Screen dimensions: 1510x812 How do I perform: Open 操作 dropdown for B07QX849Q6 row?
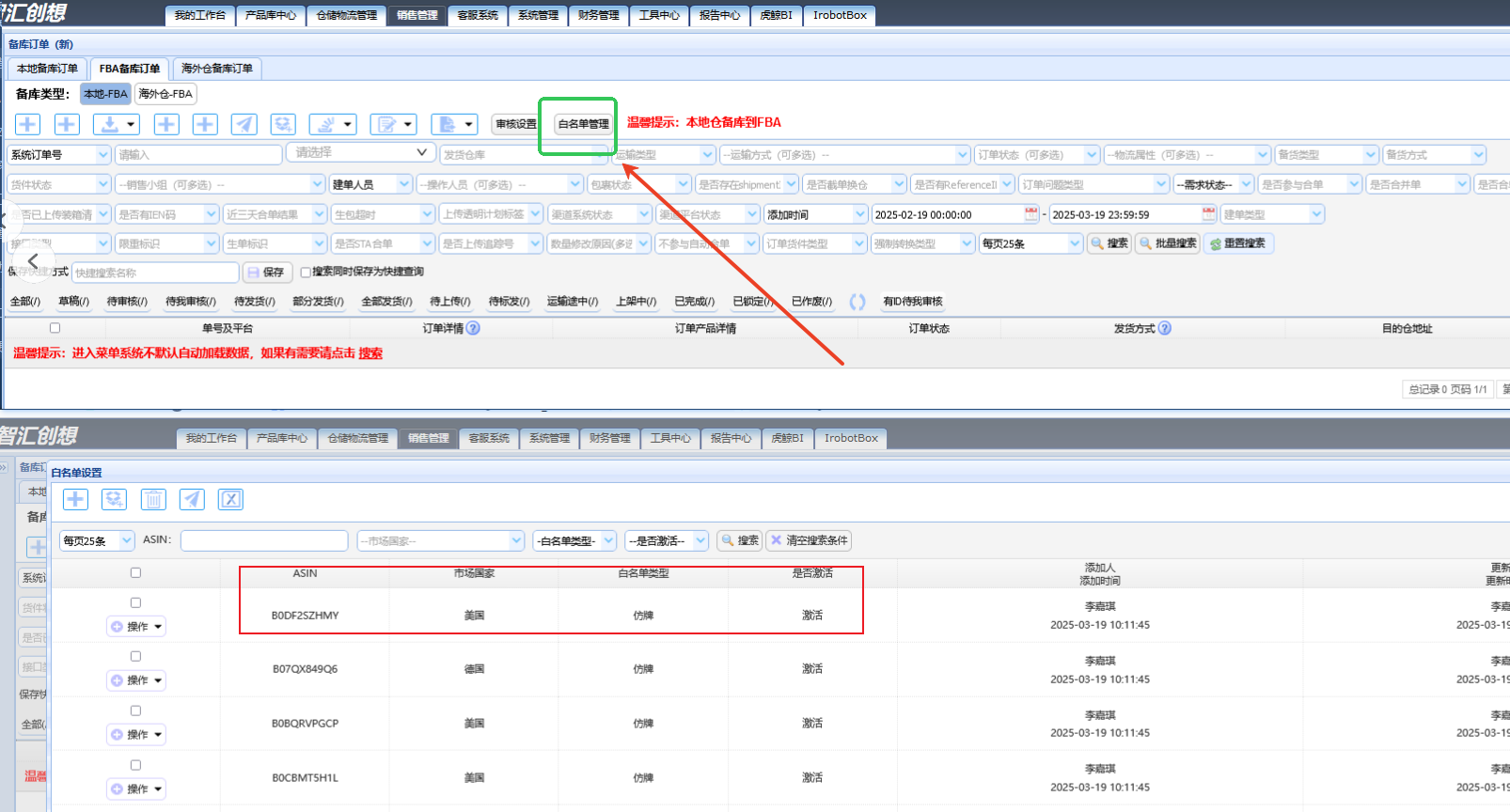136,680
